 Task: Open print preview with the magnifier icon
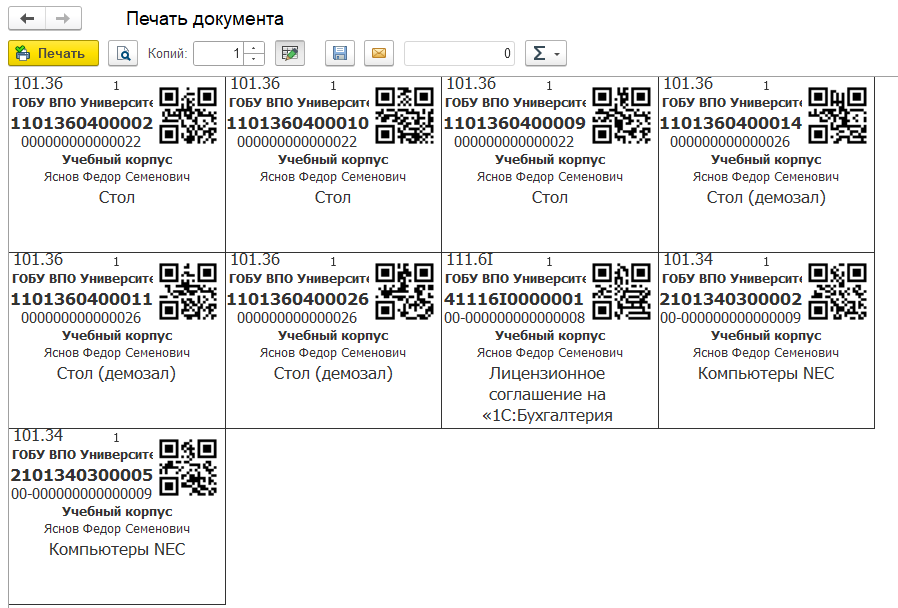[x=123, y=53]
